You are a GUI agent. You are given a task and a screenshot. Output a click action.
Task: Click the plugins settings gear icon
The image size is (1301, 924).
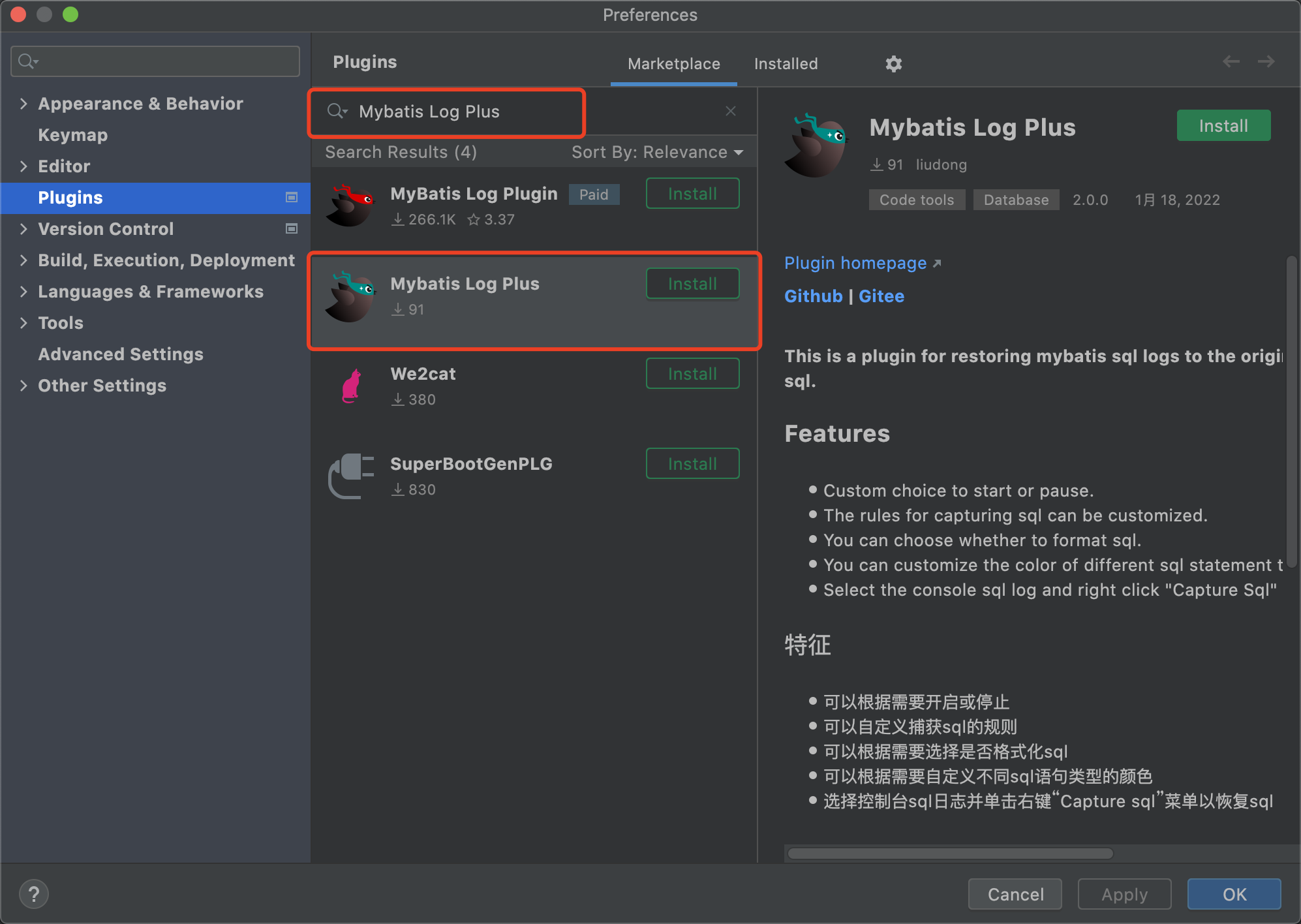(x=893, y=64)
